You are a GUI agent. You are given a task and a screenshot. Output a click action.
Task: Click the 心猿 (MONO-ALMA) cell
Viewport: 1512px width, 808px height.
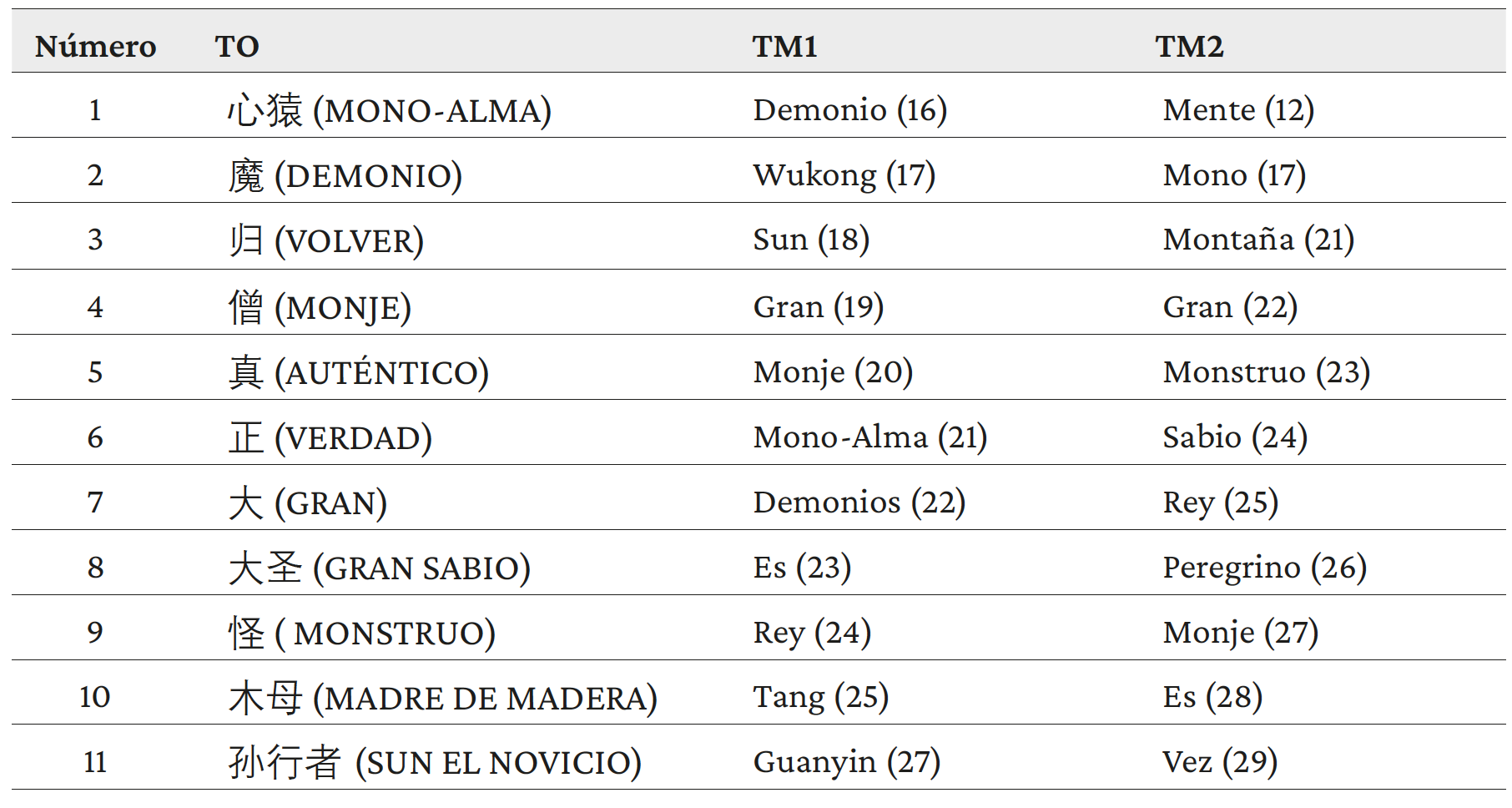pos(390,110)
